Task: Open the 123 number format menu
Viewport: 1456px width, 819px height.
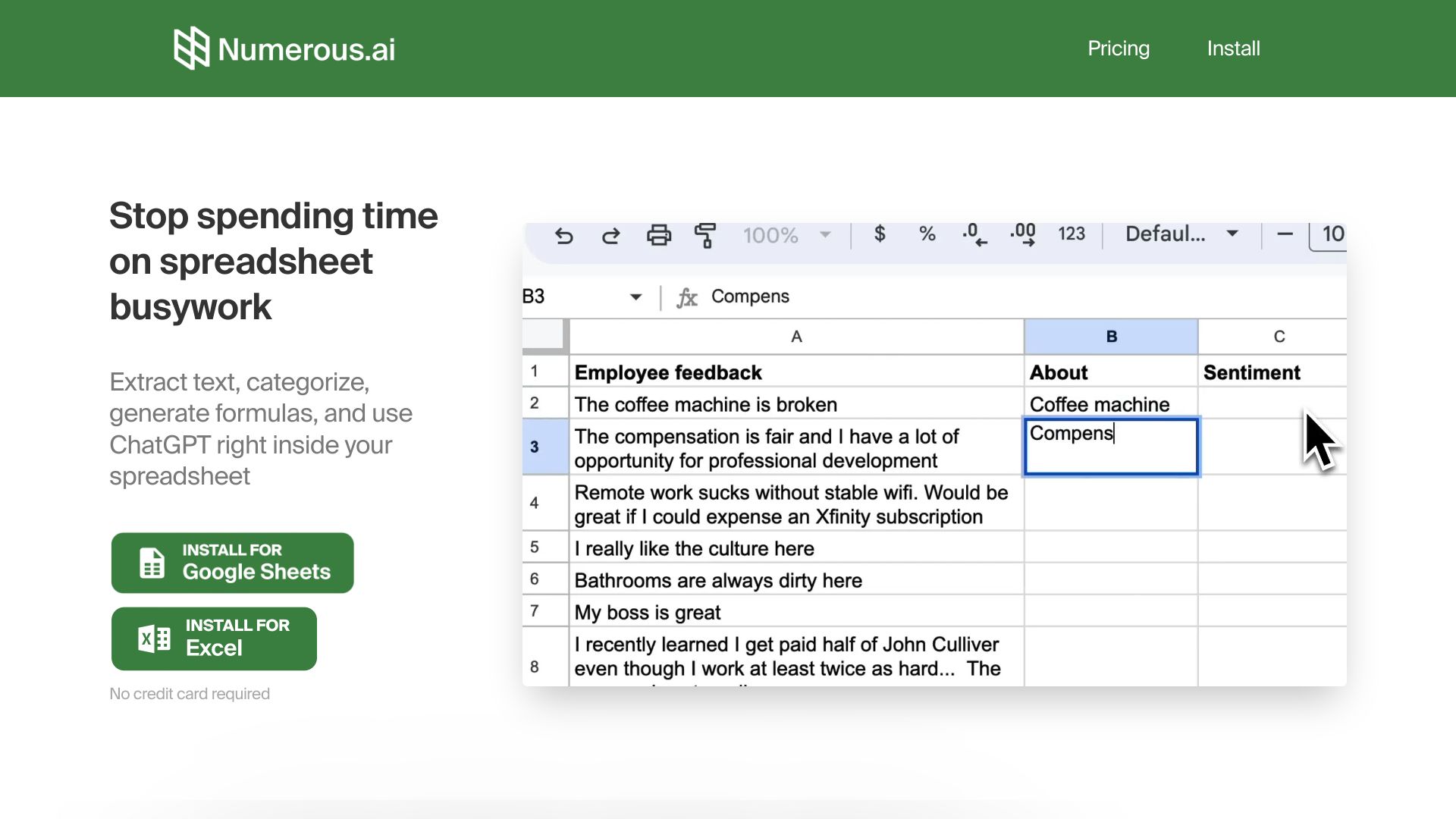Action: click(1072, 234)
